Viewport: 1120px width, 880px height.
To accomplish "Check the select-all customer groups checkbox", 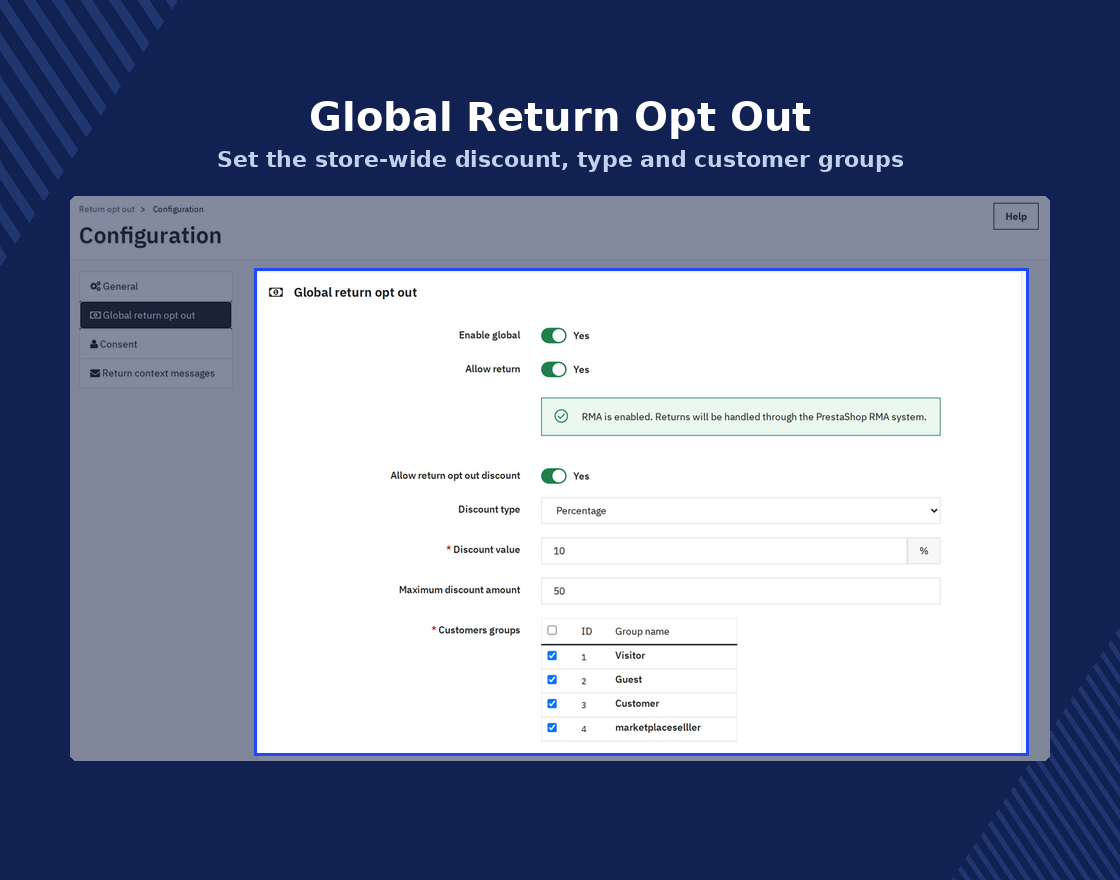I will (552, 630).
